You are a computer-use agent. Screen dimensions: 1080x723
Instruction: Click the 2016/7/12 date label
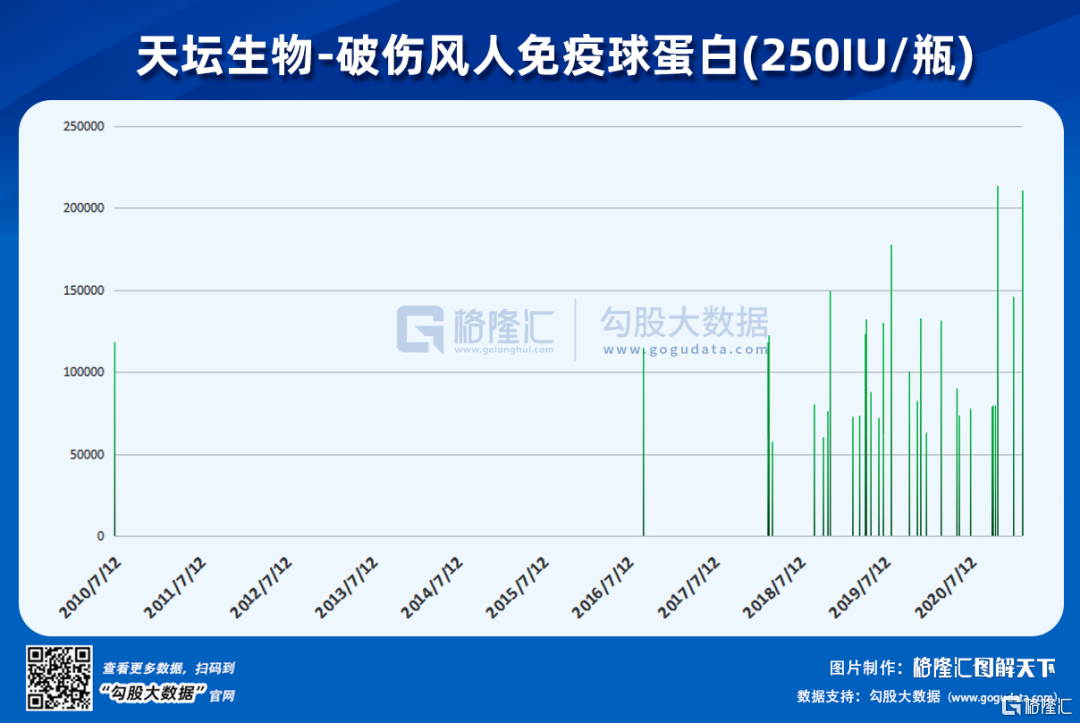pos(603,587)
